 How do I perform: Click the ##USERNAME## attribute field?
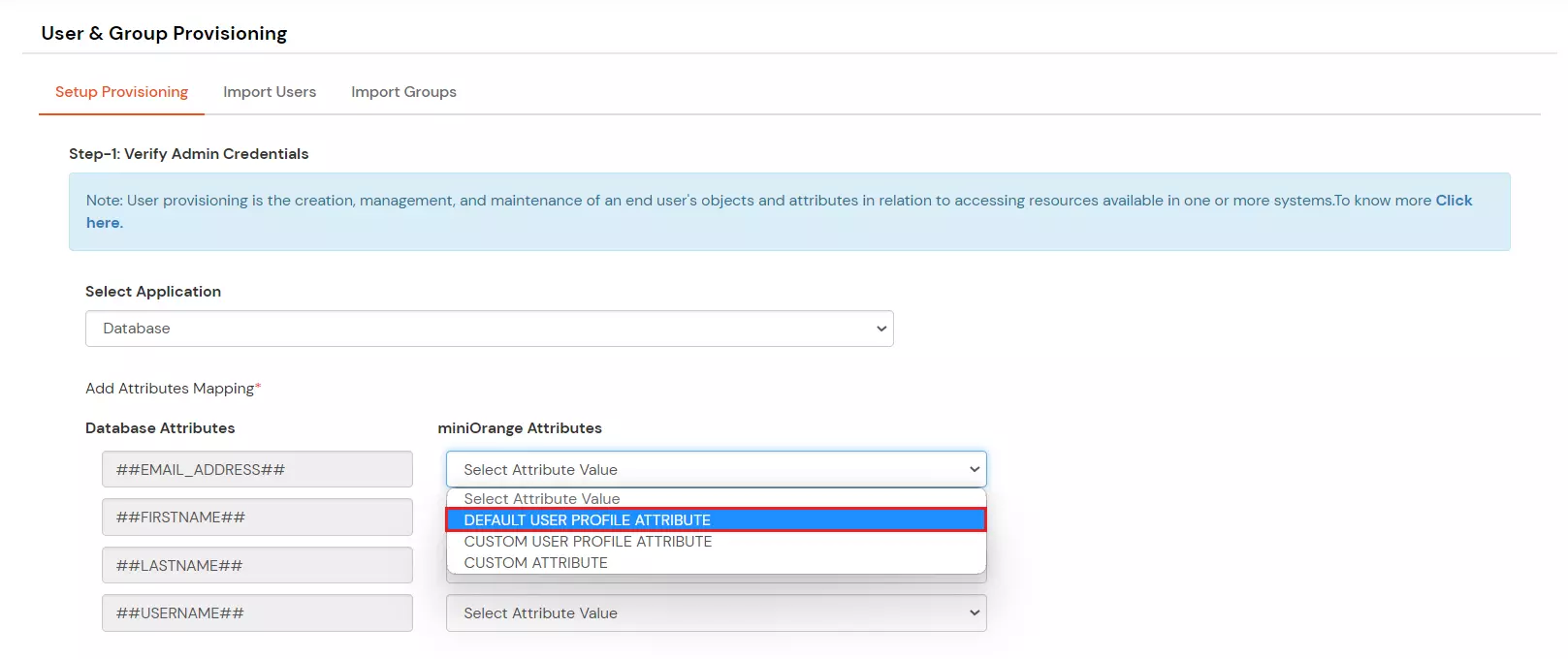coord(257,612)
